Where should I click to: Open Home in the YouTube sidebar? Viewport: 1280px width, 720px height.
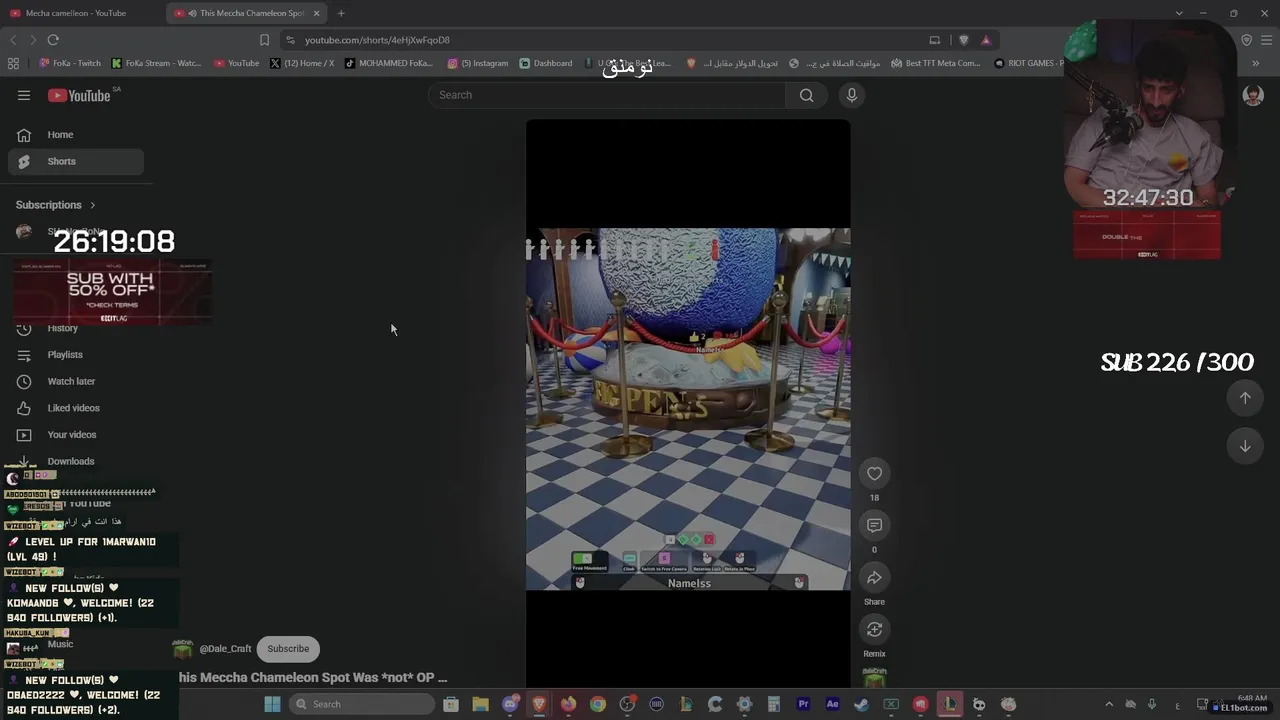(76, 135)
